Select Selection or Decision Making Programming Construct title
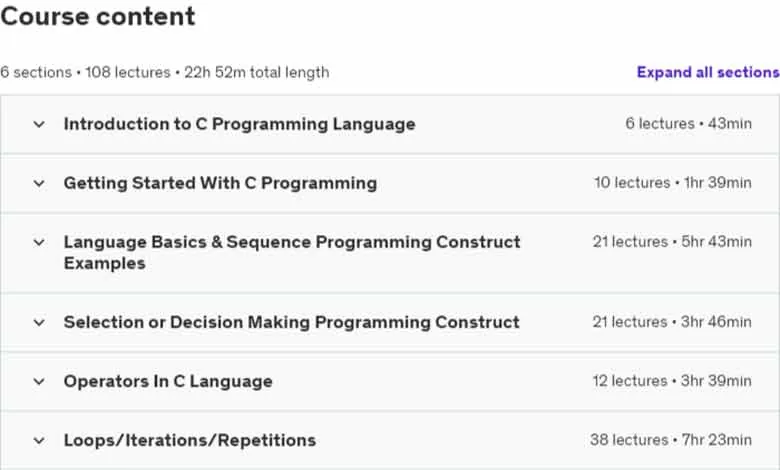 pyautogui.click(x=292, y=322)
